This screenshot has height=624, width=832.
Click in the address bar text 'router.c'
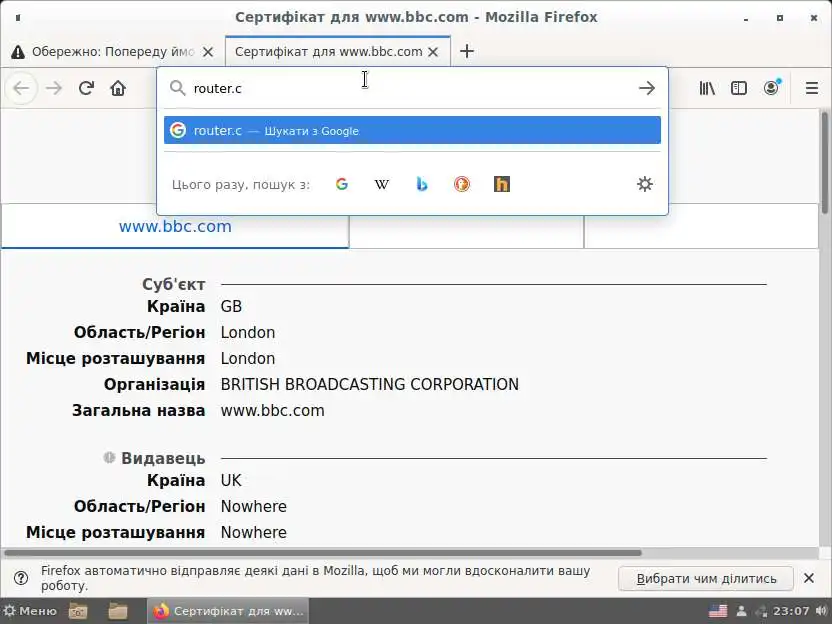(218, 89)
